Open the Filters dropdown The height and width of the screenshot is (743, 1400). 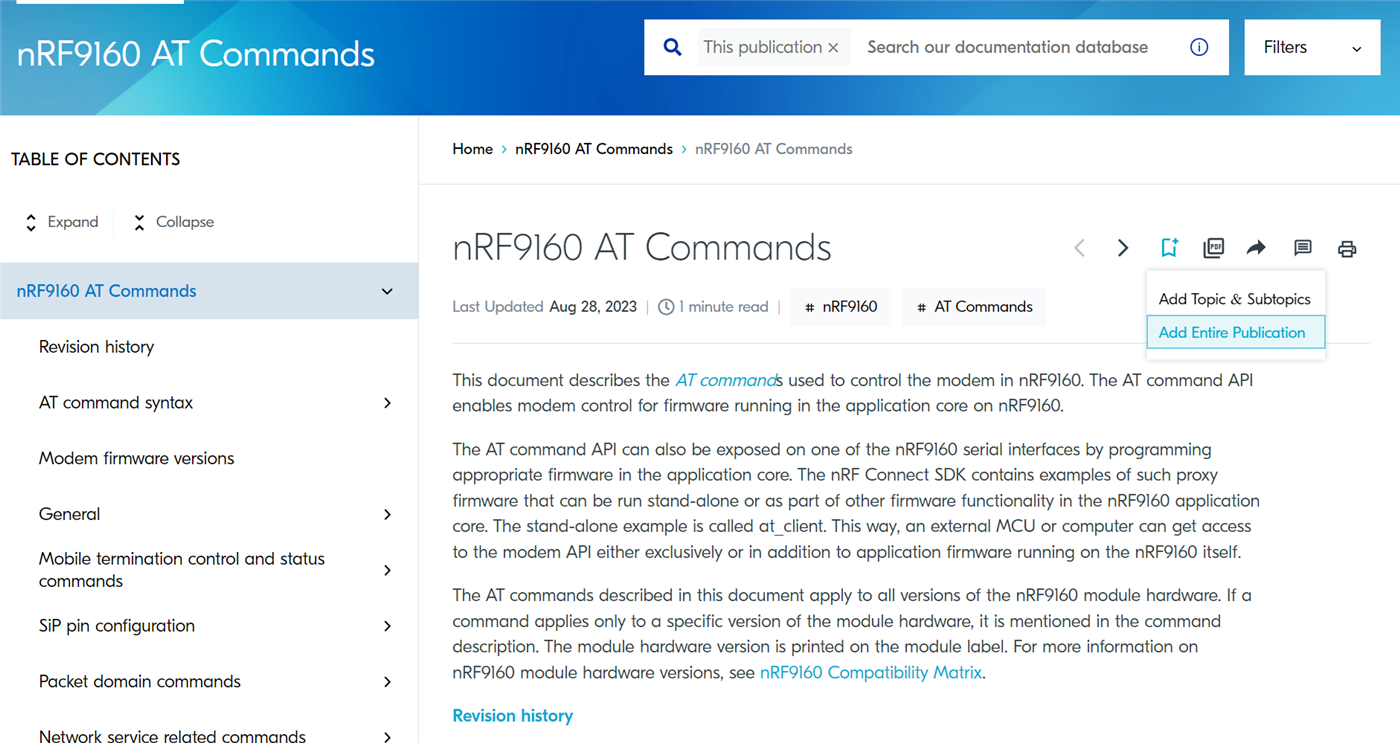click(1312, 47)
